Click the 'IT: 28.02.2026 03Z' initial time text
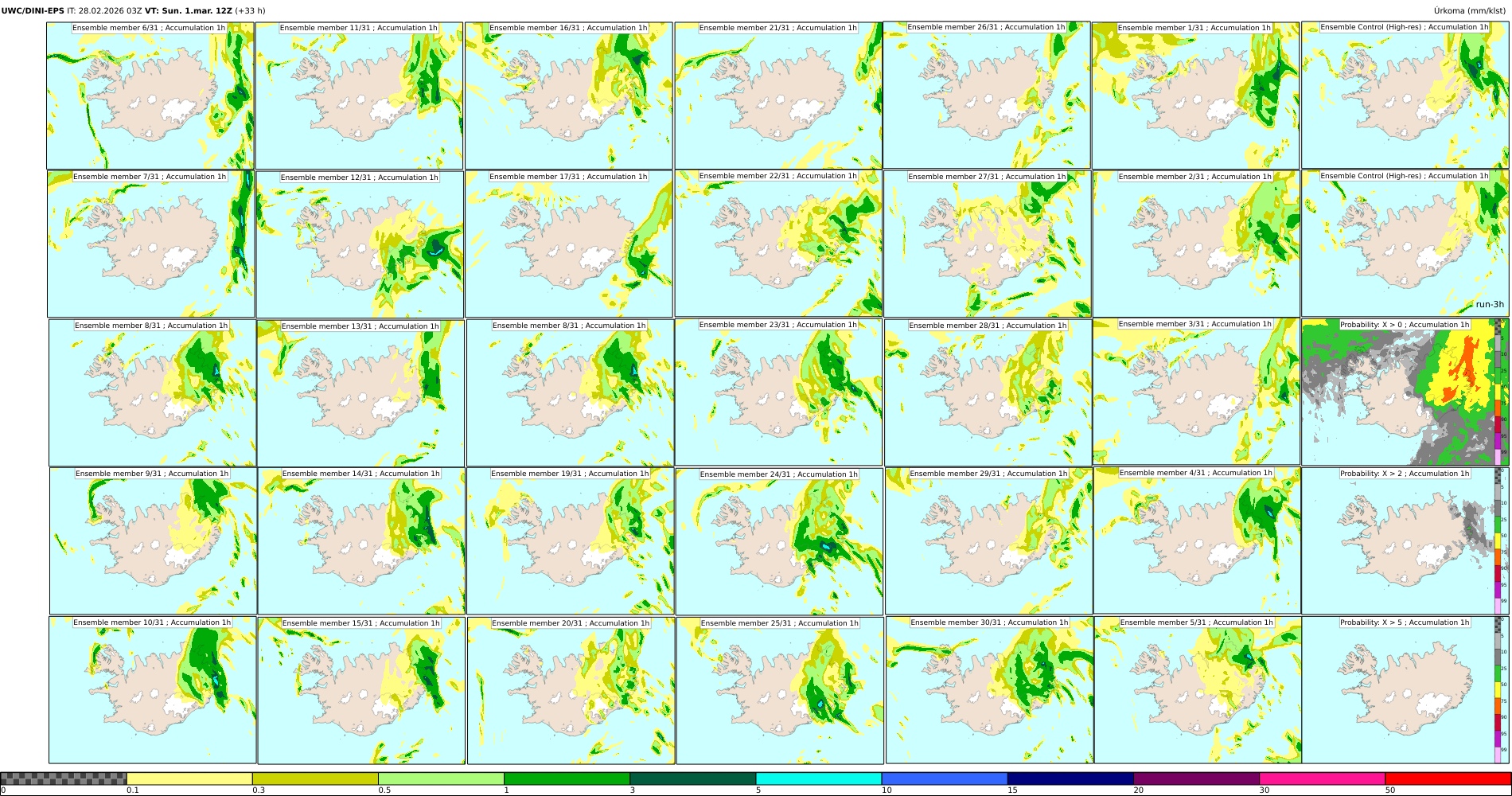 [x=104, y=11]
